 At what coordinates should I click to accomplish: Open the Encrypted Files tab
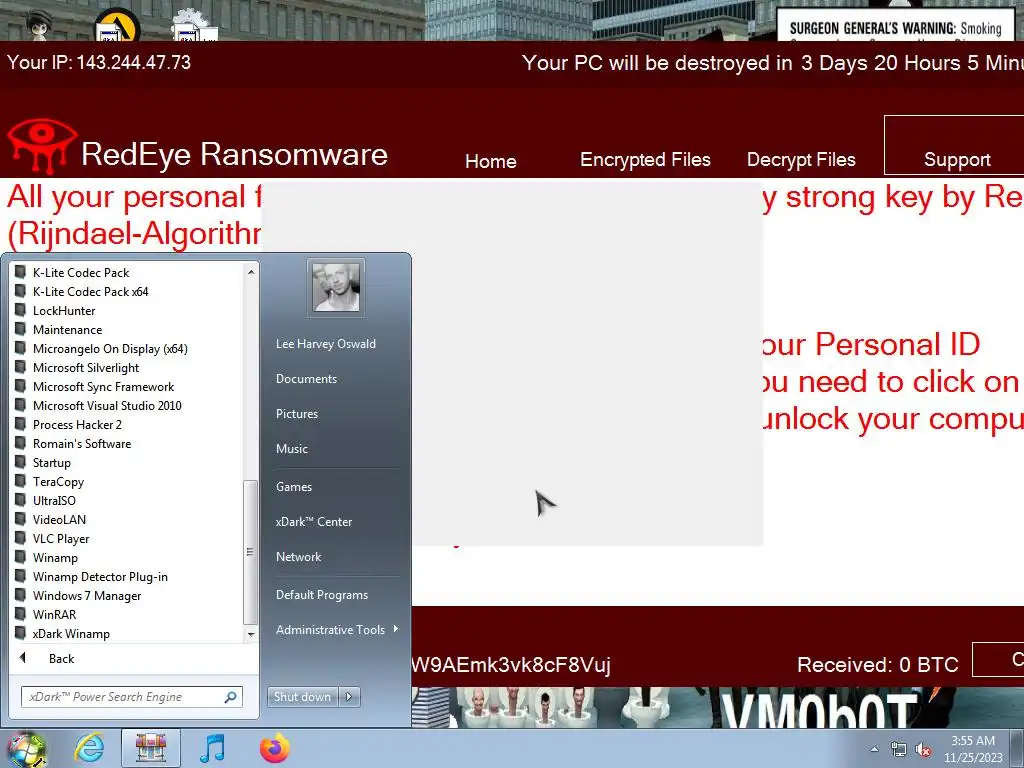[x=645, y=159]
